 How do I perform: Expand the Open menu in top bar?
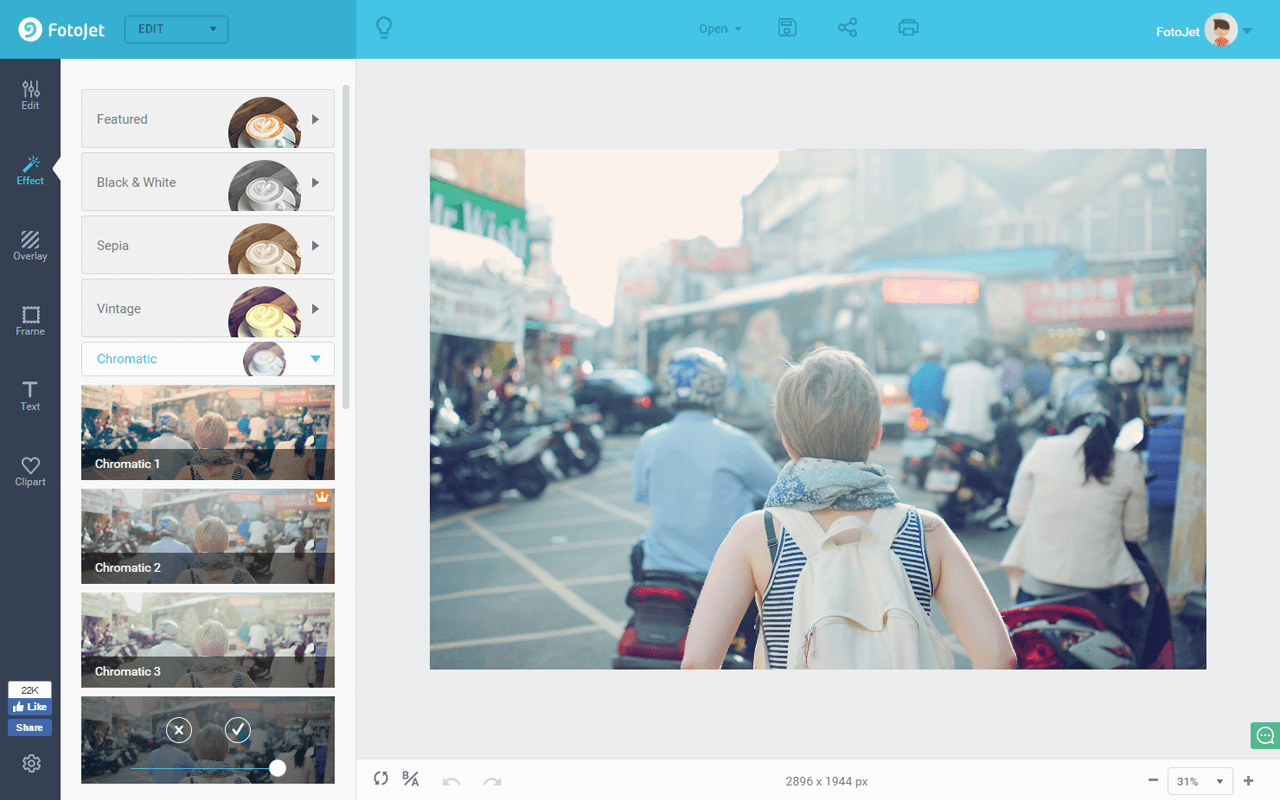720,29
